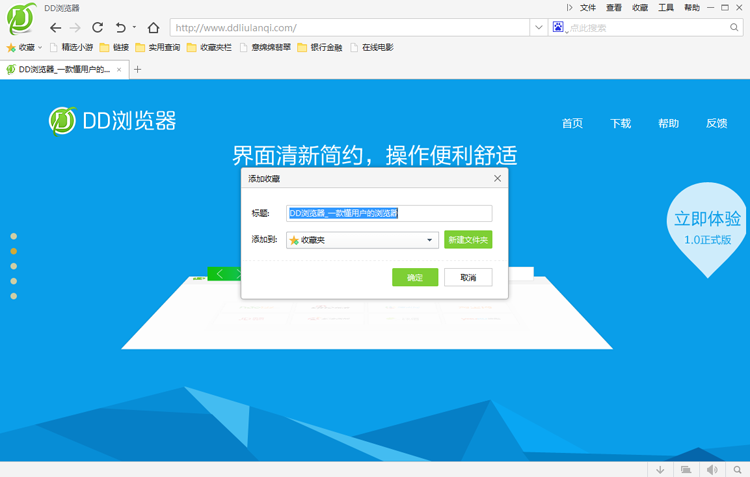Viewport: 750px width, 477px height.
Task: Select the first slide indicator dot
Action: tap(14, 236)
